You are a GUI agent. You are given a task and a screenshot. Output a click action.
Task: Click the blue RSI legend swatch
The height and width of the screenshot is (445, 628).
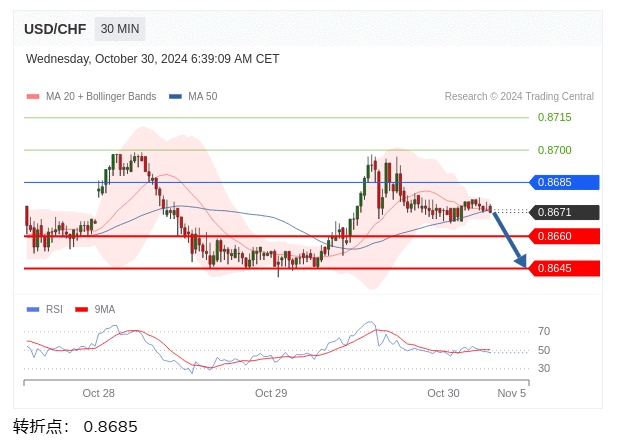[33, 310]
